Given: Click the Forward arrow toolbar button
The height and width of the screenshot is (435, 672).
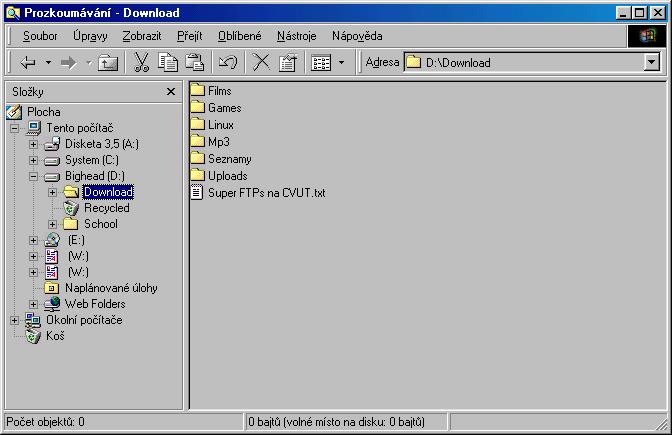Looking at the screenshot, I should tap(69, 63).
